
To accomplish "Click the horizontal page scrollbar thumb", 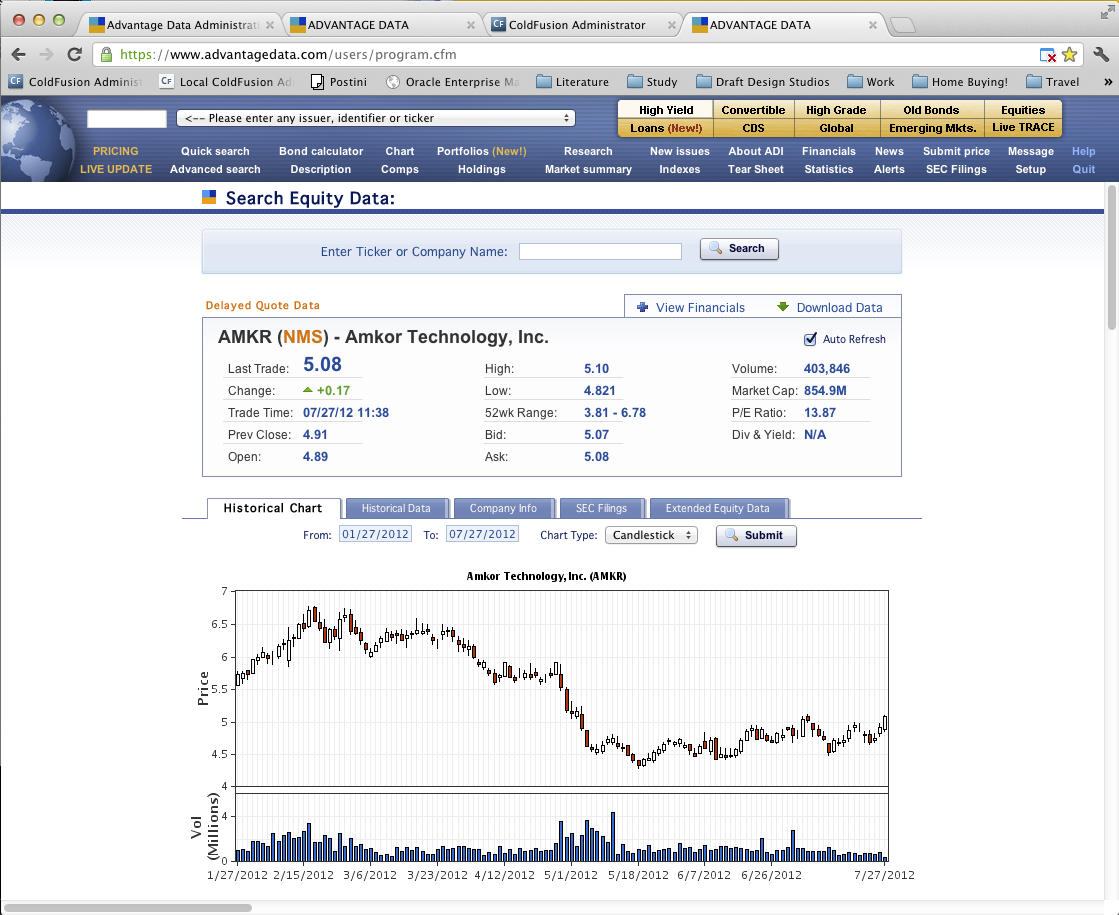I will [128, 908].
